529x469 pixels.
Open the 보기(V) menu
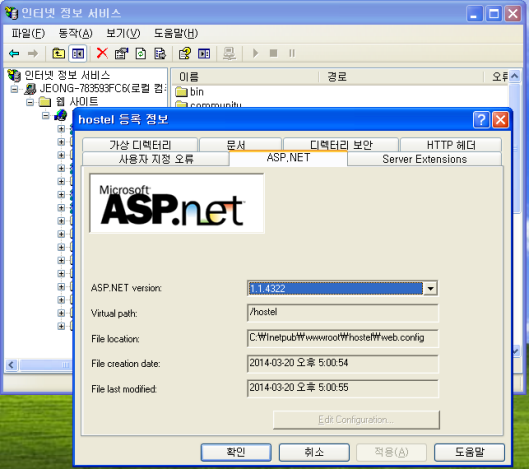[x=123, y=33]
